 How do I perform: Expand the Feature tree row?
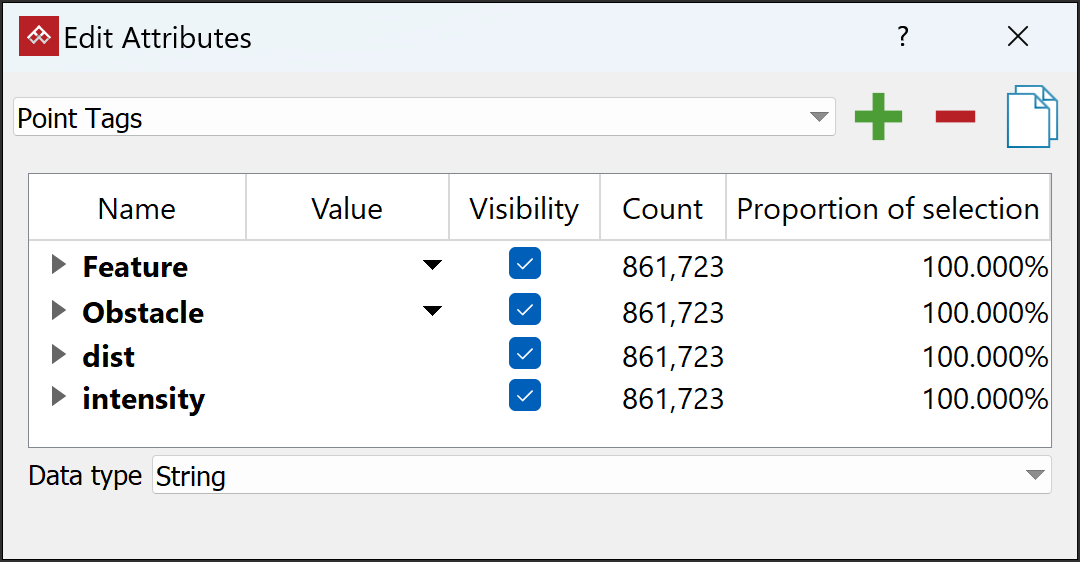pyautogui.click(x=59, y=266)
